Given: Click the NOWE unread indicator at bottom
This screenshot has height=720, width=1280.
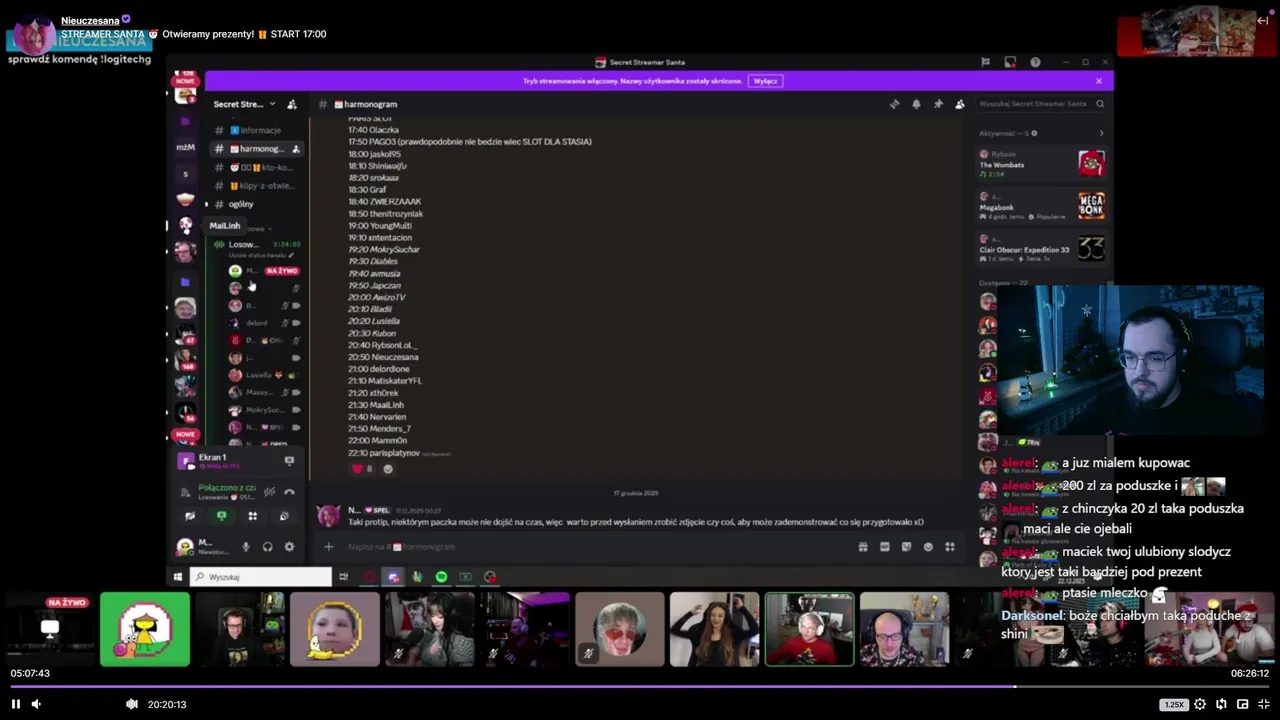Looking at the screenshot, I should pos(185,434).
